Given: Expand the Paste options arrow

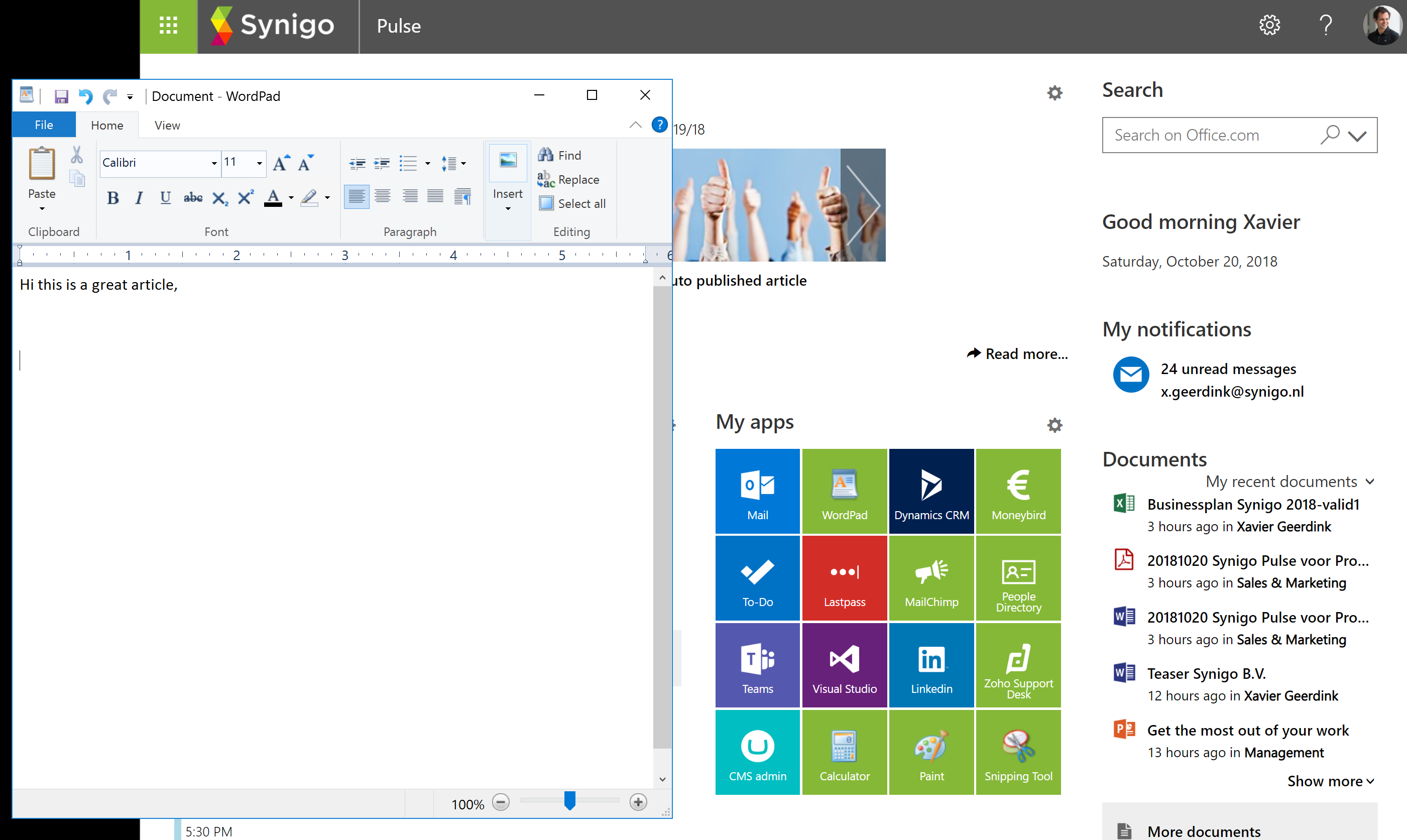Looking at the screenshot, I should coord(42,209).
